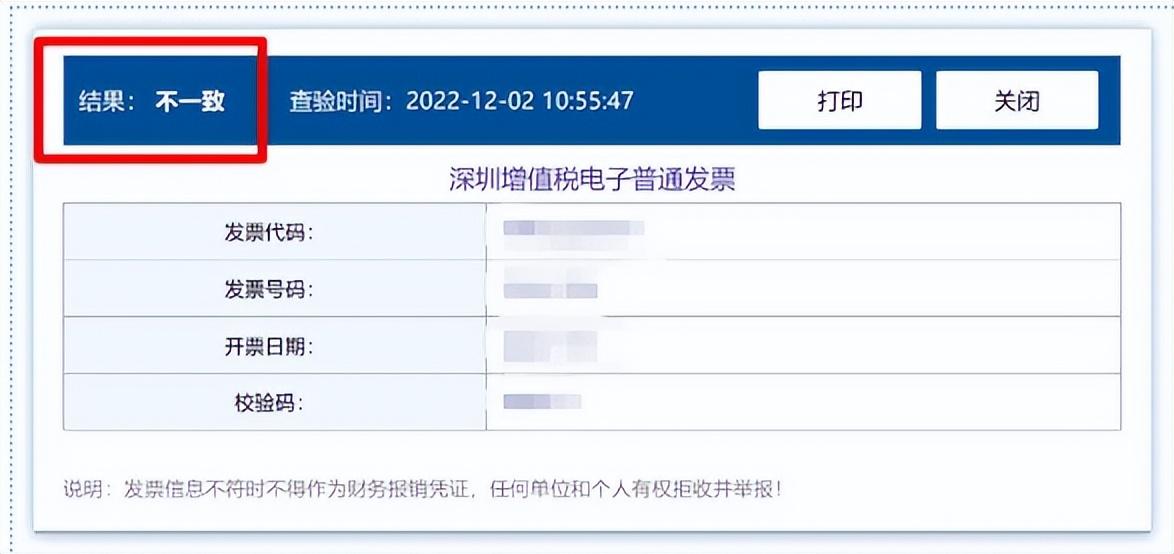
Task: Click the blurred 开票日期 value
Action: point(550,345)
